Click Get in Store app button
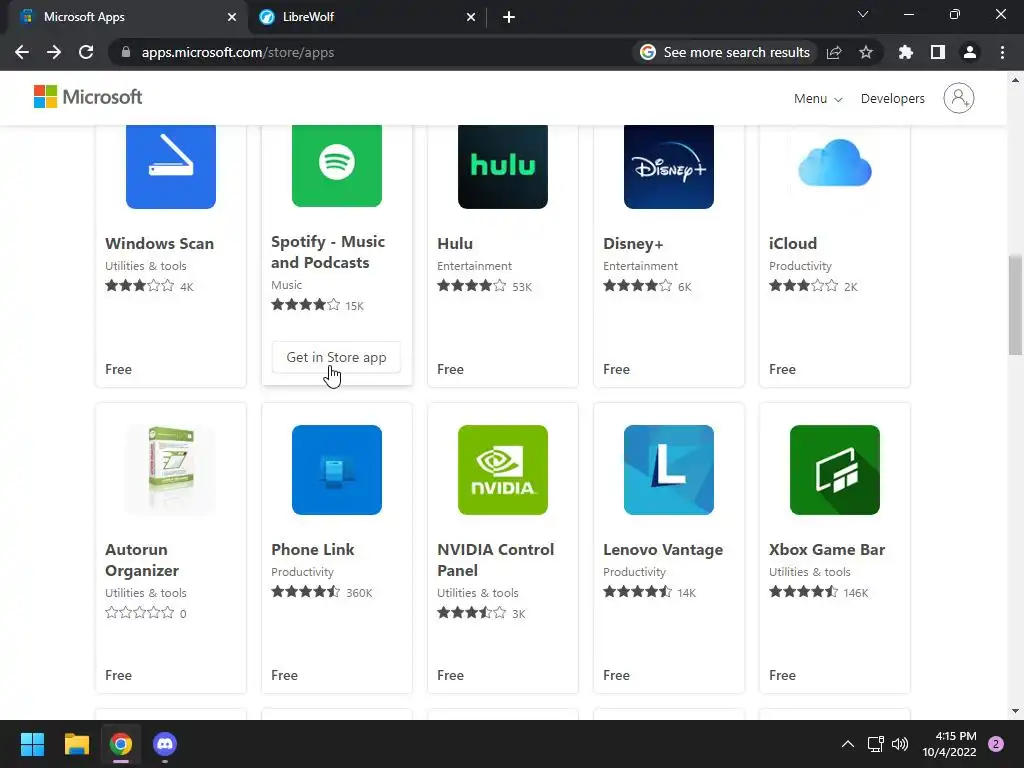 click(x=336, y=357)
